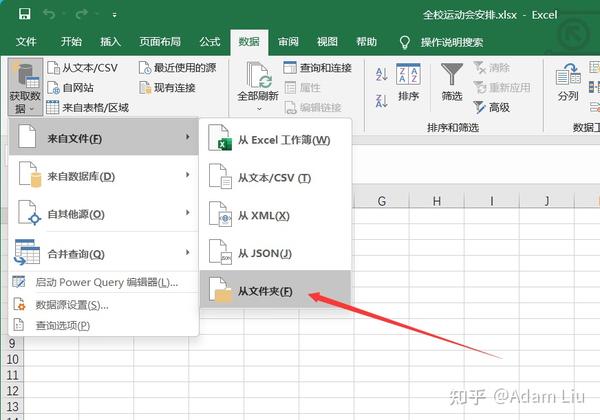Choose 从 Excel 工作簿(W)
The width and height of the screenshot is (600, 420).
[276, 140]
